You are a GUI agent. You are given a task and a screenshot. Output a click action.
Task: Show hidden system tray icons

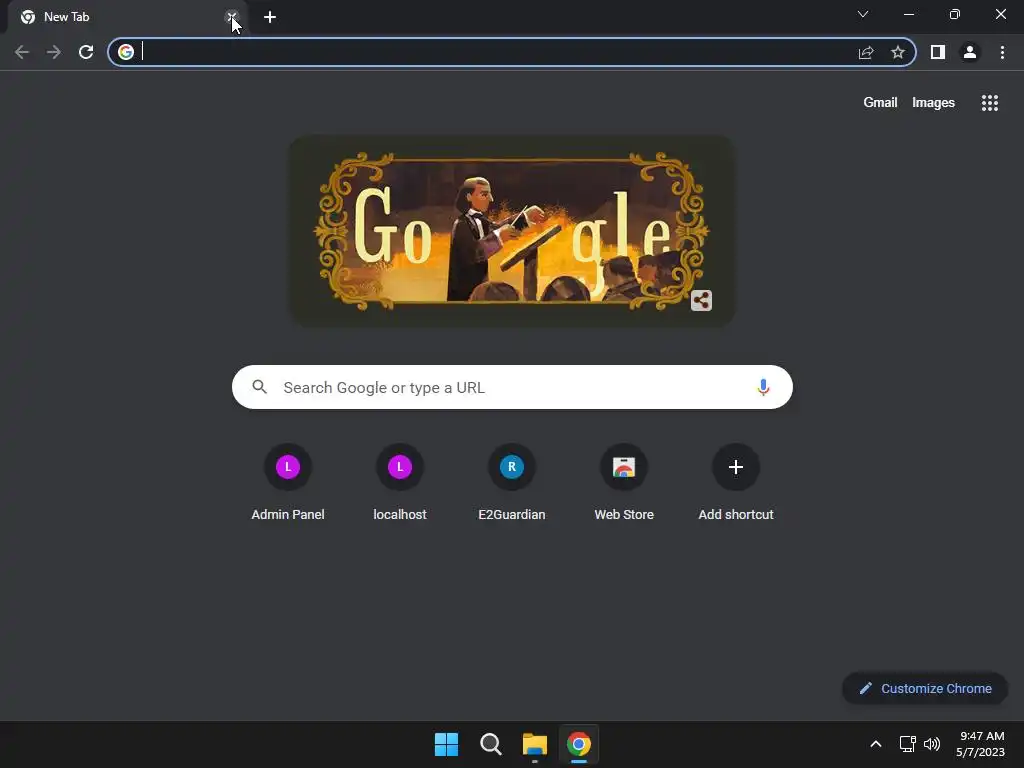click(876, 744)
